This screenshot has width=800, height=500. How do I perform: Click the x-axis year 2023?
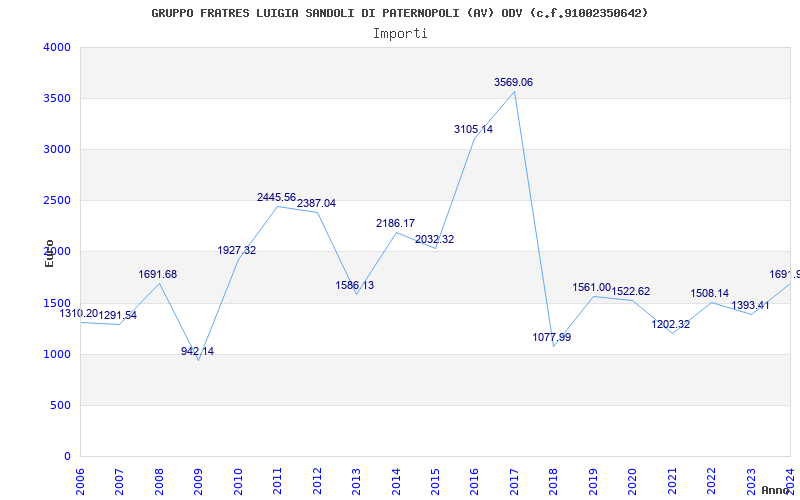pos(751,481)
